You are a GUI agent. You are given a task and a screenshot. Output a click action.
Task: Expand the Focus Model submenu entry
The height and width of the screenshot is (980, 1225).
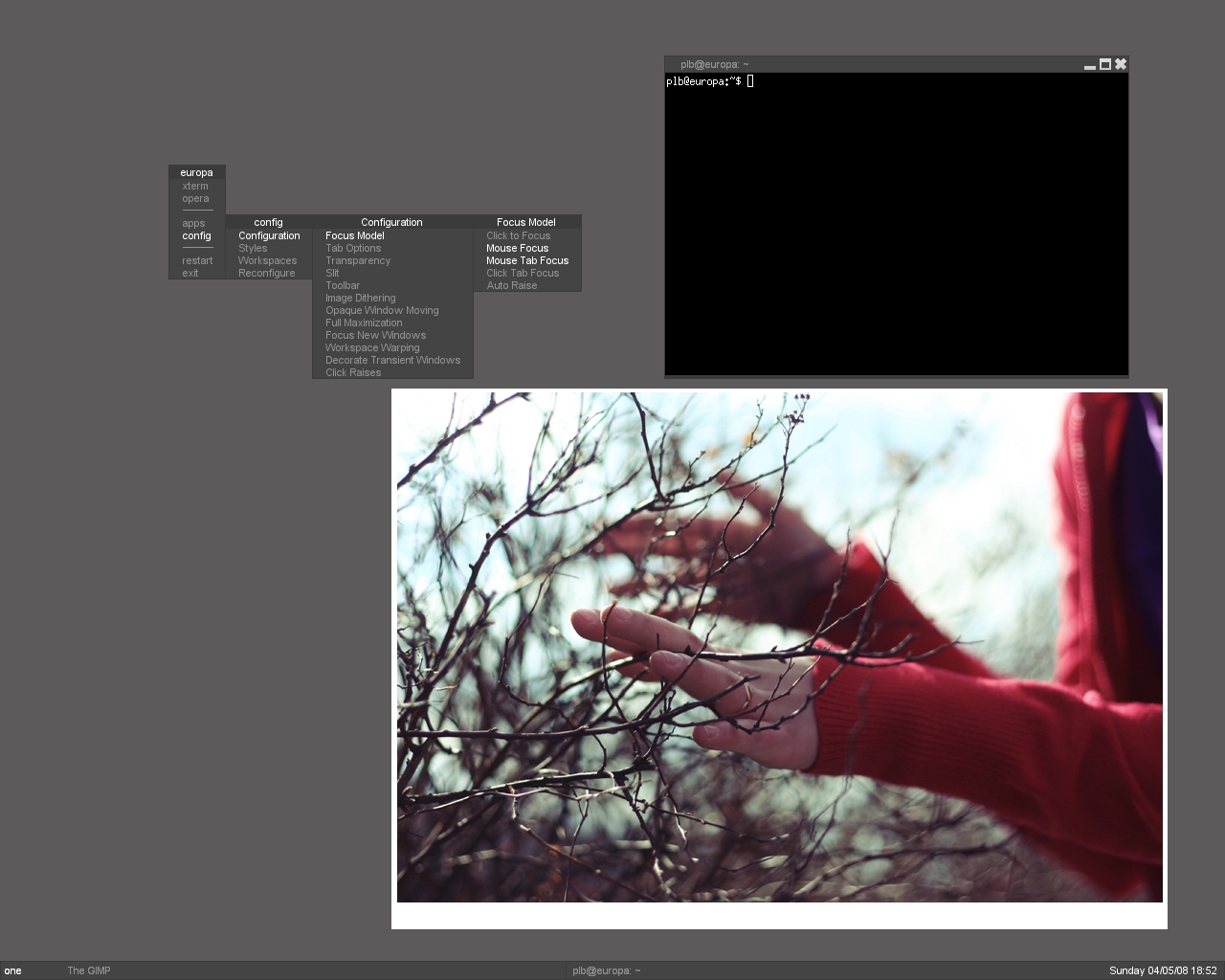click(x=392, y=236)
